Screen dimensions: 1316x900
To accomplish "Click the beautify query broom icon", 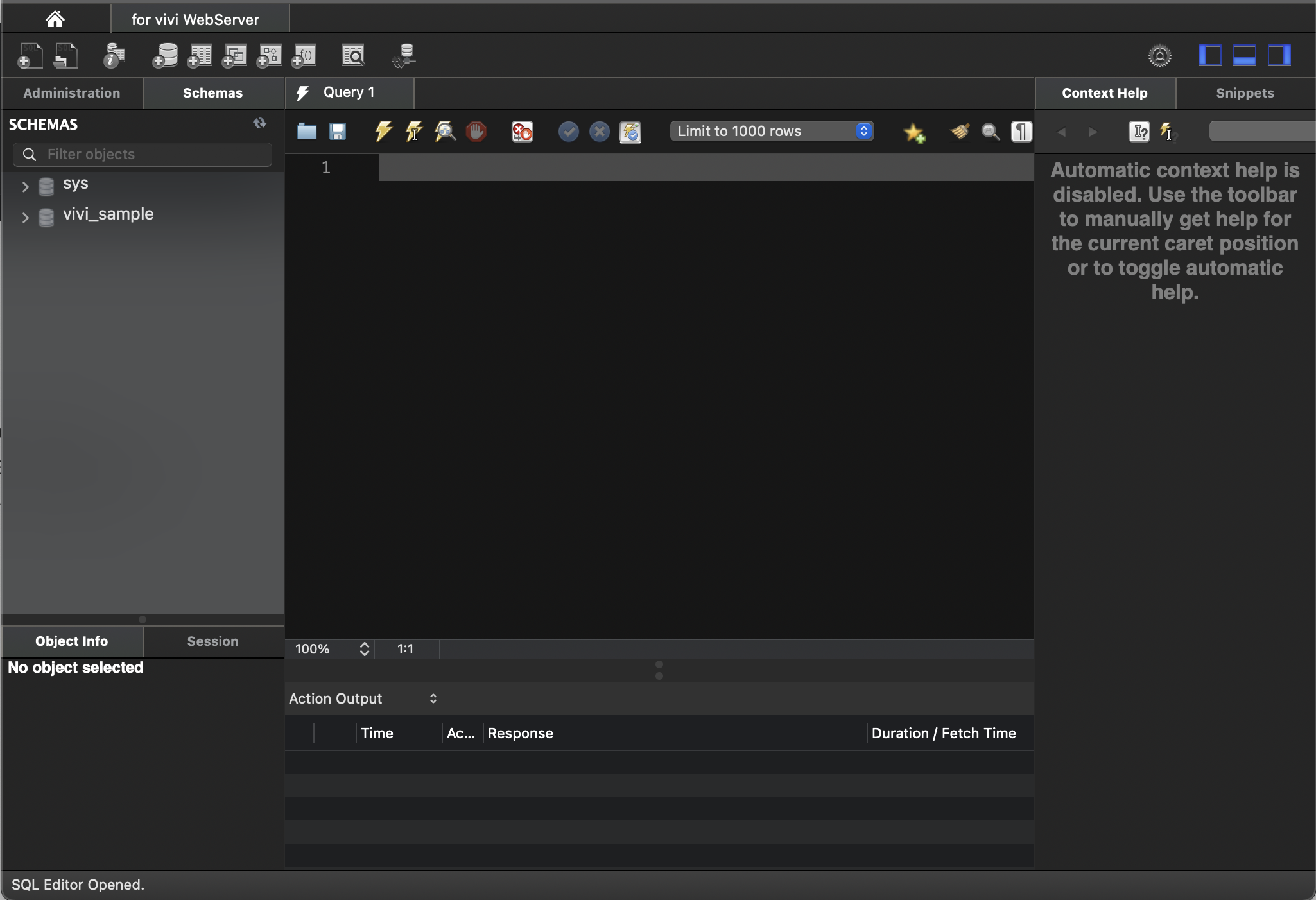I will point(960,132).
